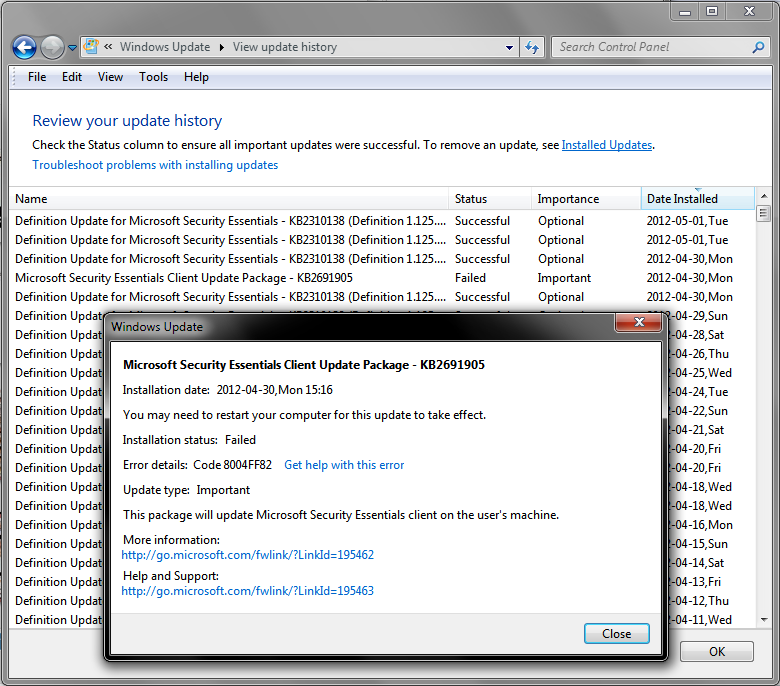This screenshot has width=780, height=686.
Task: Click the error Code 8004FF82 text
Action: click(x=232, y=465)
